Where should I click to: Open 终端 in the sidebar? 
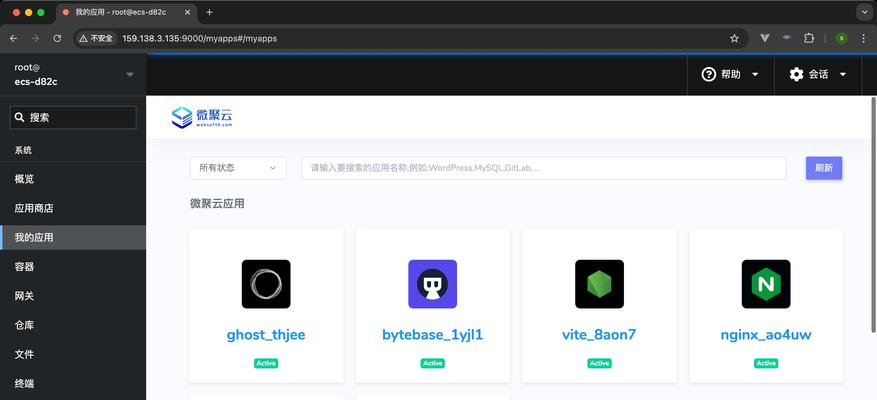(73, 384)
